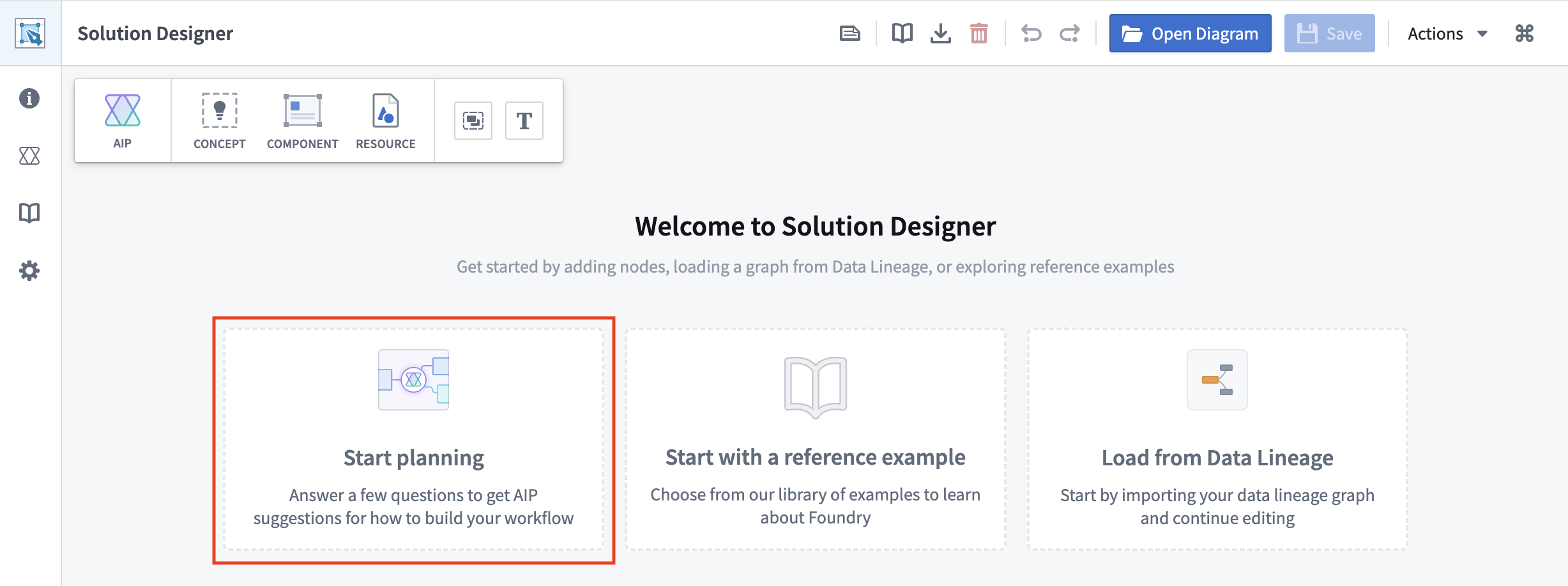Choose Start with a reference example card

click(816, 440)
